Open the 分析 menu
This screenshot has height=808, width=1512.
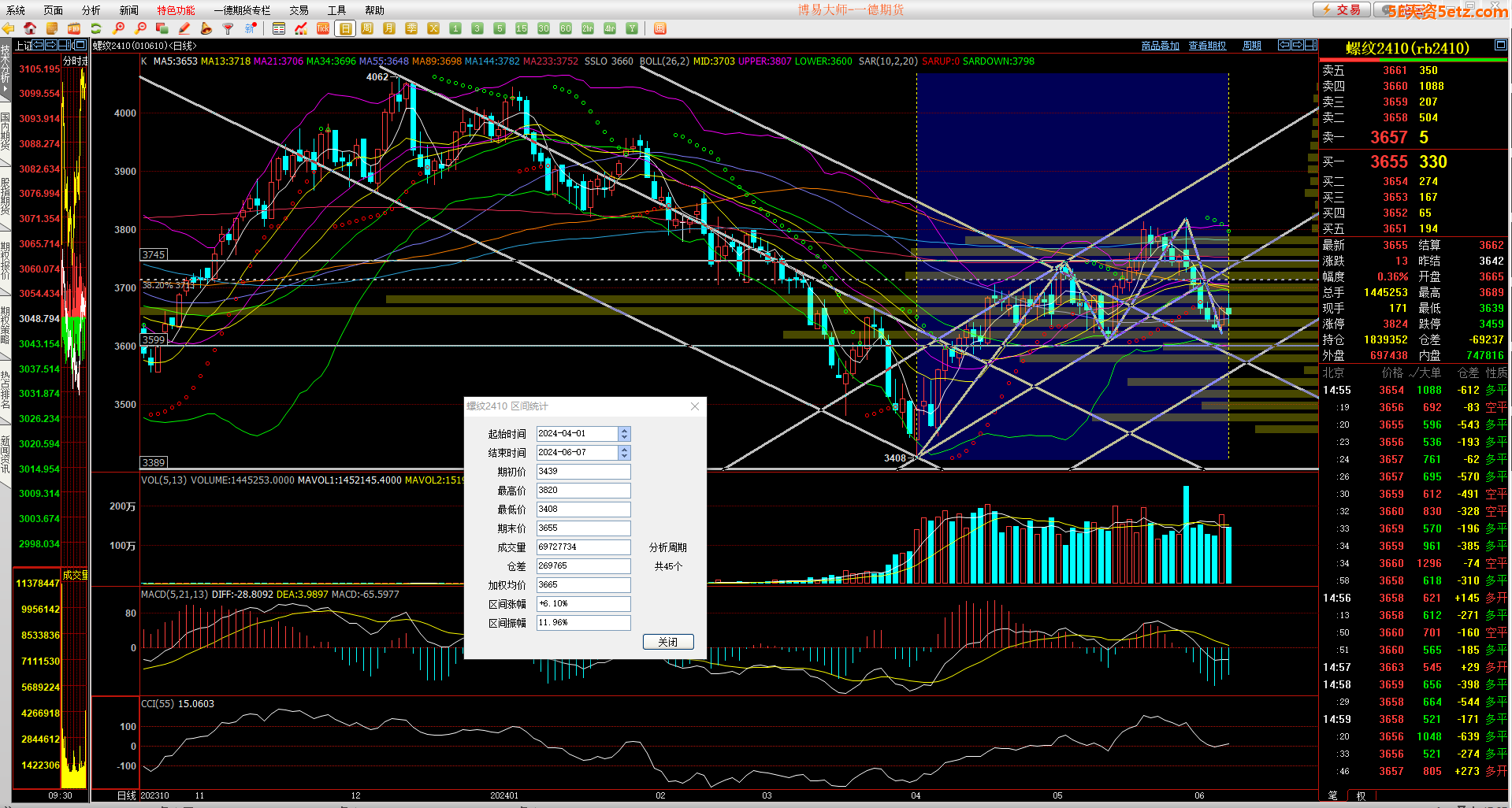[91, 10]
